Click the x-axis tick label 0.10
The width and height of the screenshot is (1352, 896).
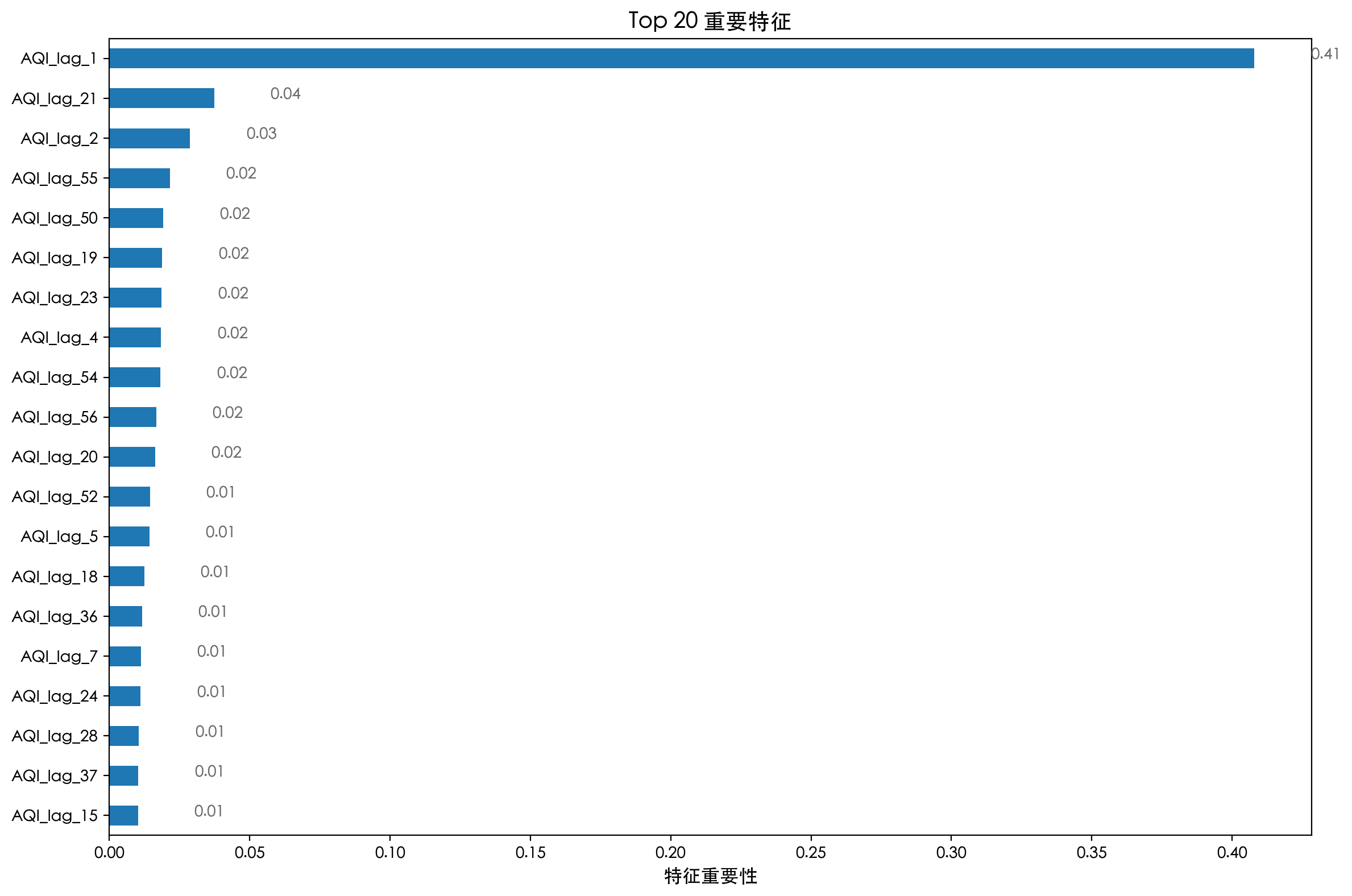click(x=390, y=853)
